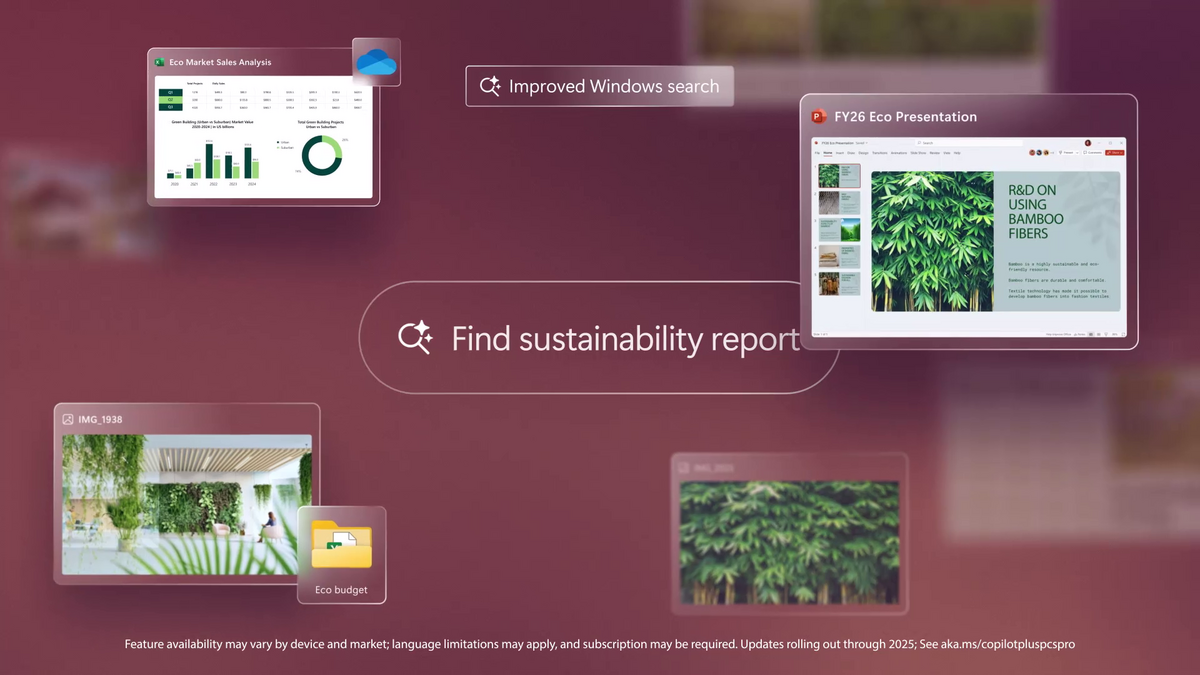Click the image icon beside IMG_1938
The height and width of the screenshot is (675, 1200).
click(x=68, y=419)
